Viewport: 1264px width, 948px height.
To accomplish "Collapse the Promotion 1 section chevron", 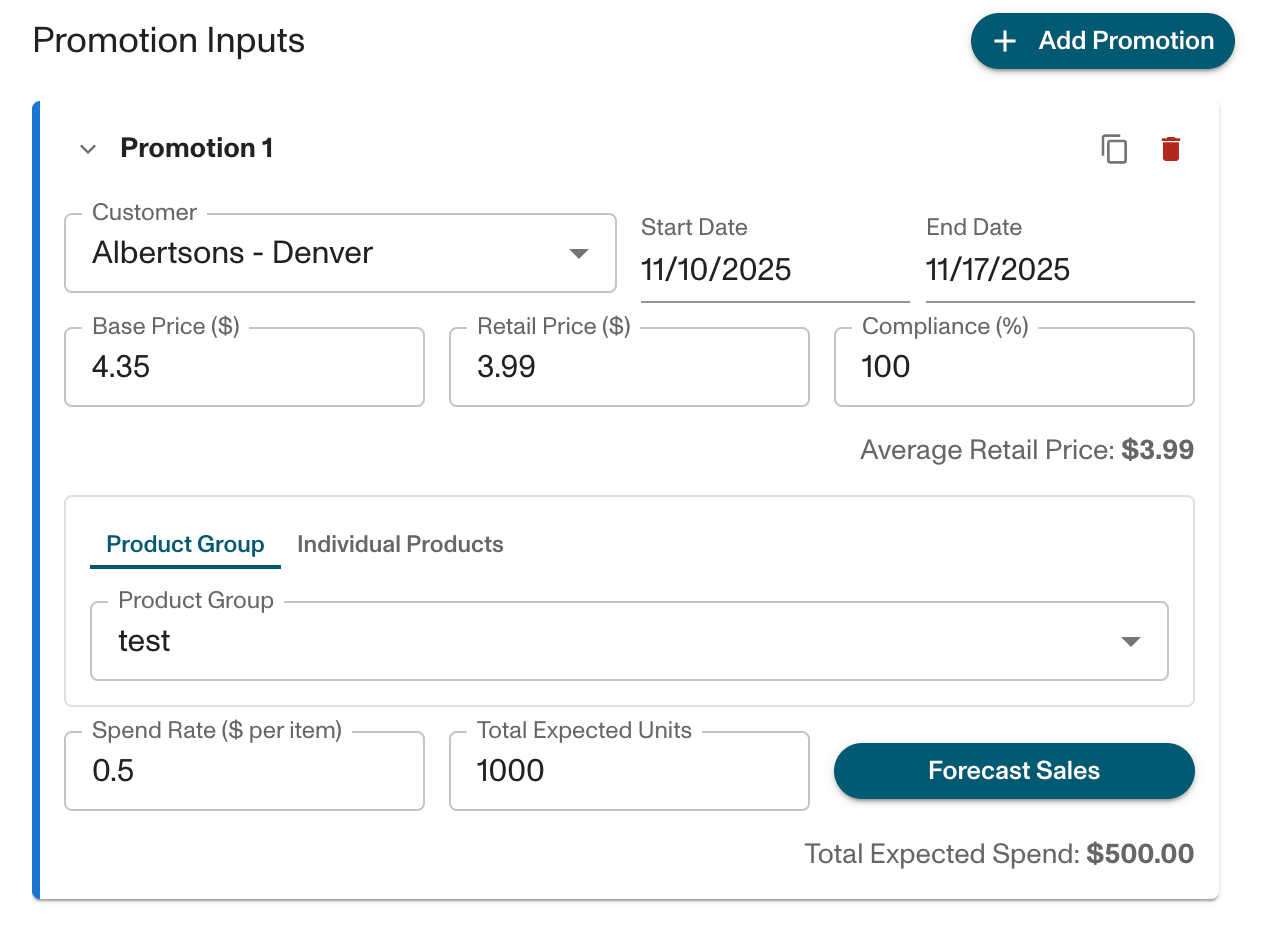I will coord(88,149).
